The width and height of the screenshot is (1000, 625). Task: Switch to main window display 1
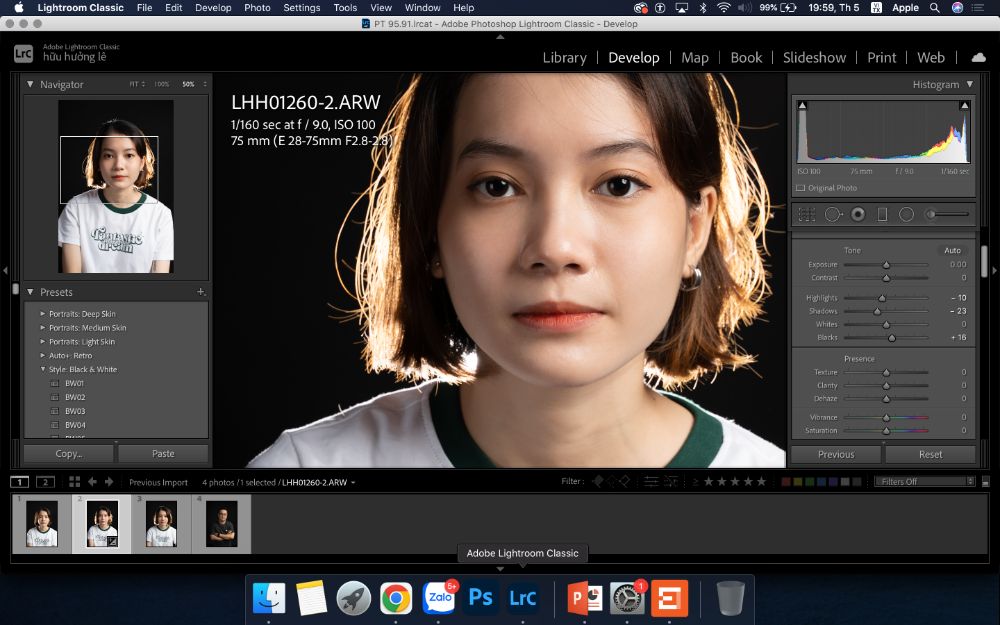click(20, 482)
